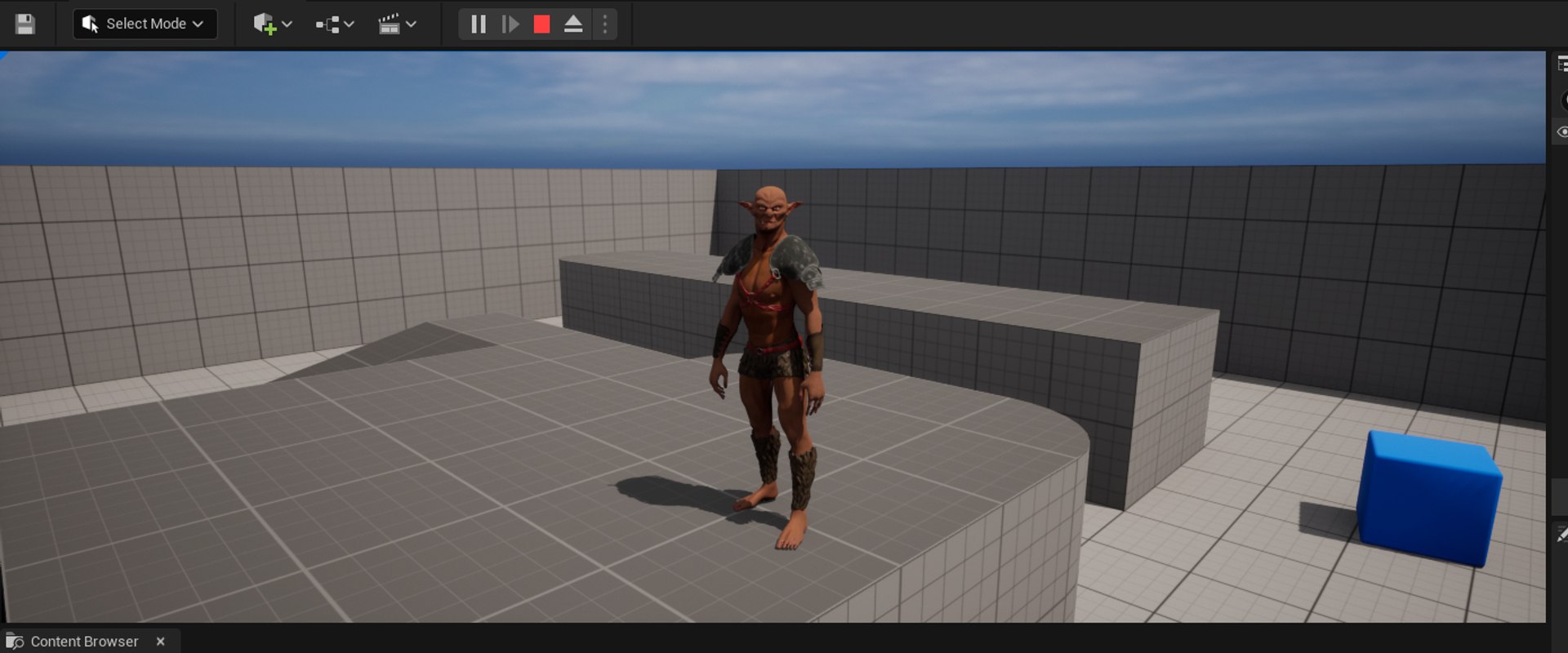Switch to the Content Browser tab
Screen dimensions: 1568x653
[84, 642]
